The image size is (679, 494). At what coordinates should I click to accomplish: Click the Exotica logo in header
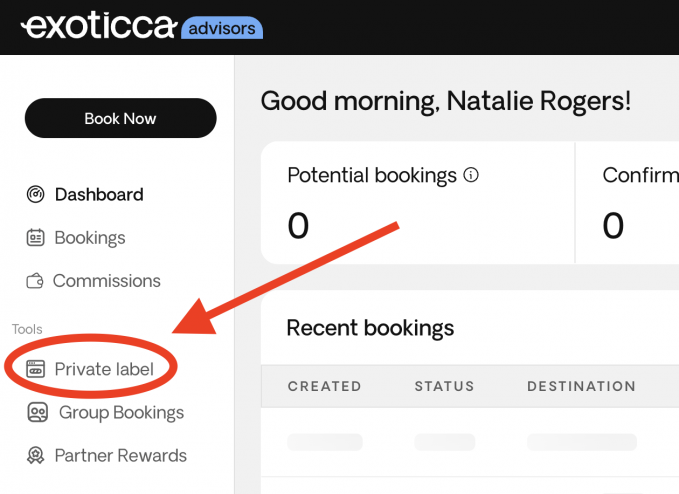click(98, 27)
